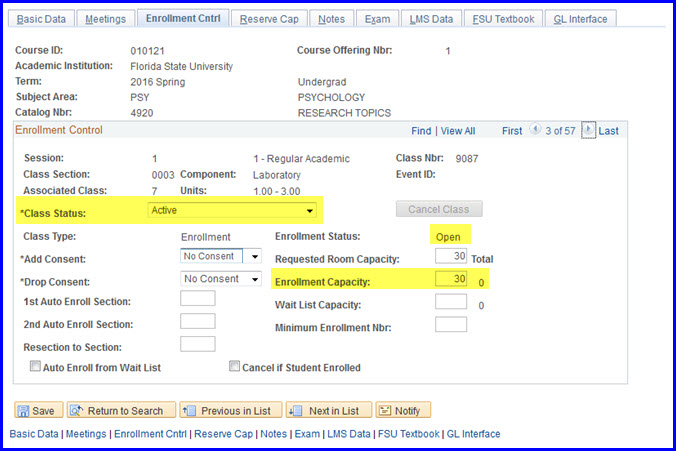Jump to Last row link

point(608,131)
